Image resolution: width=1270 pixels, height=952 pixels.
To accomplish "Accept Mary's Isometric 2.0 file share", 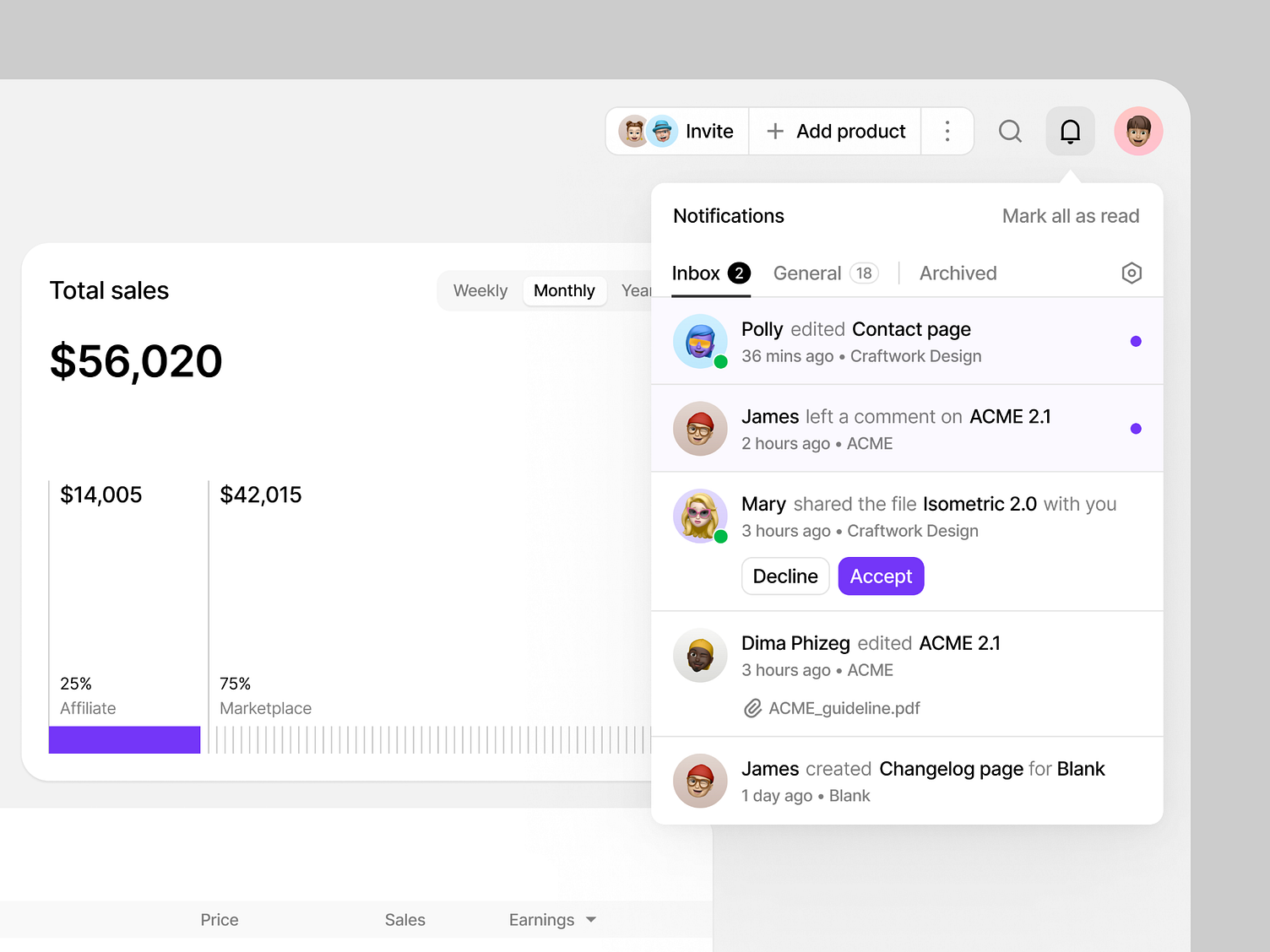I will click(881, 576).
